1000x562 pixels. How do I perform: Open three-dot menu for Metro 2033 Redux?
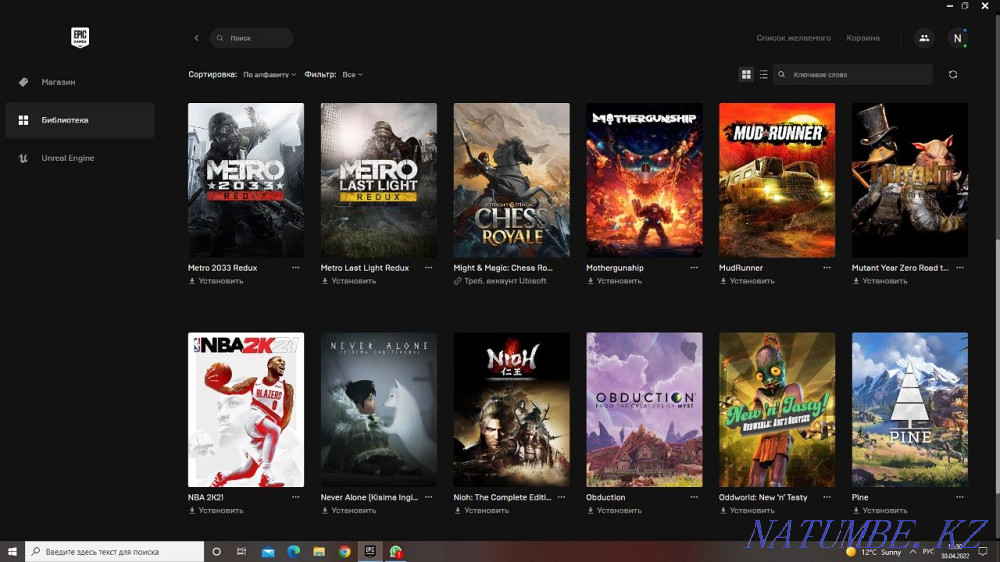click(295, 268)
